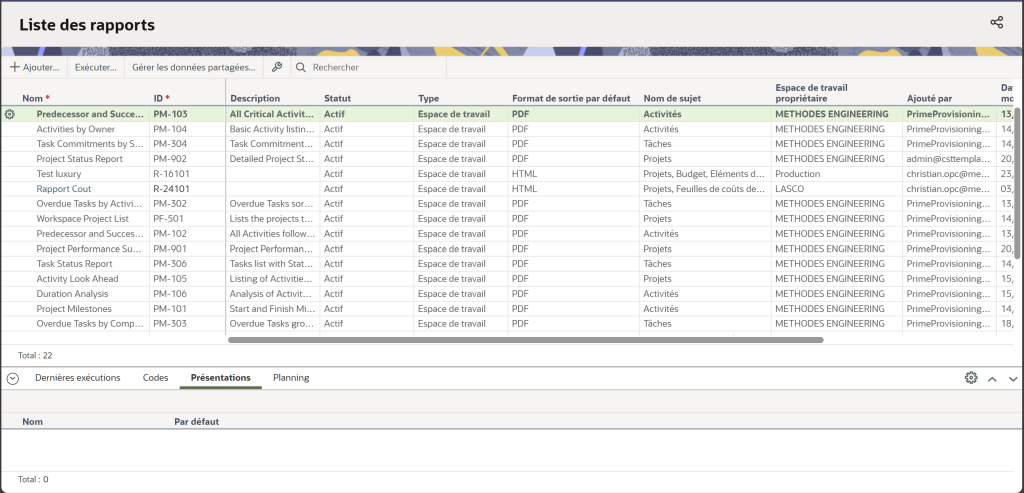Screen dimensions: 1024x493
Task: Click the plus icon on Ajouter
Action: point(14,67)
